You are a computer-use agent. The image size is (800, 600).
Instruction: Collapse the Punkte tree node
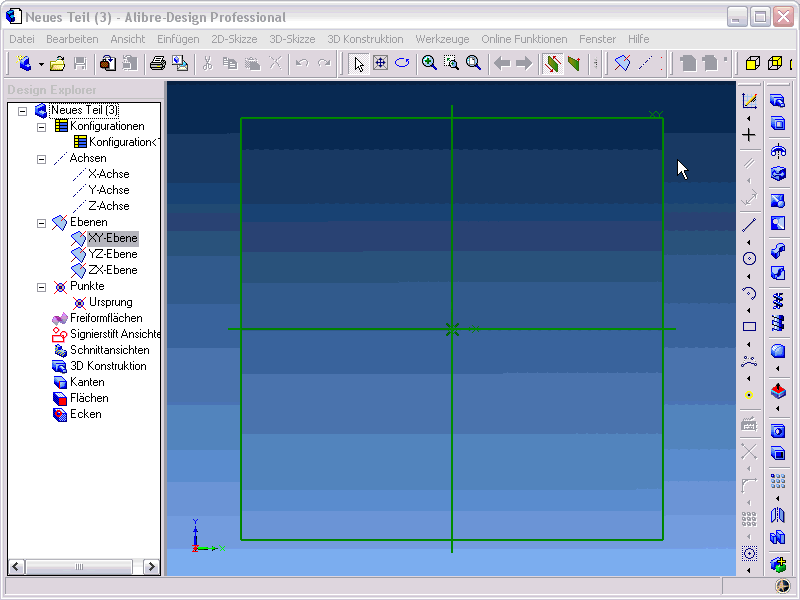41,287
